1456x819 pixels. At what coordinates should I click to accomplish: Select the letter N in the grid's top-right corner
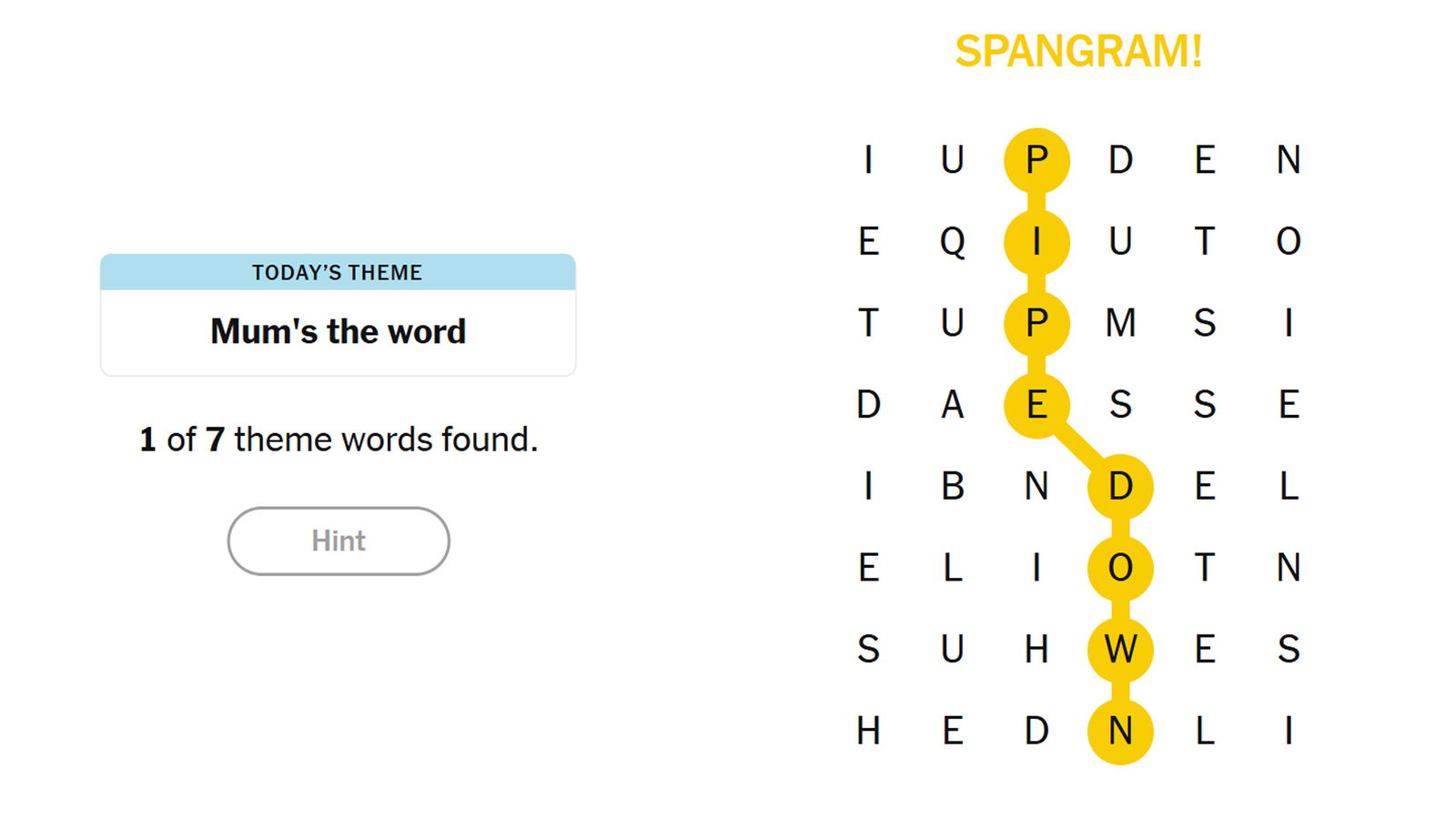[x=1289, y=160]
